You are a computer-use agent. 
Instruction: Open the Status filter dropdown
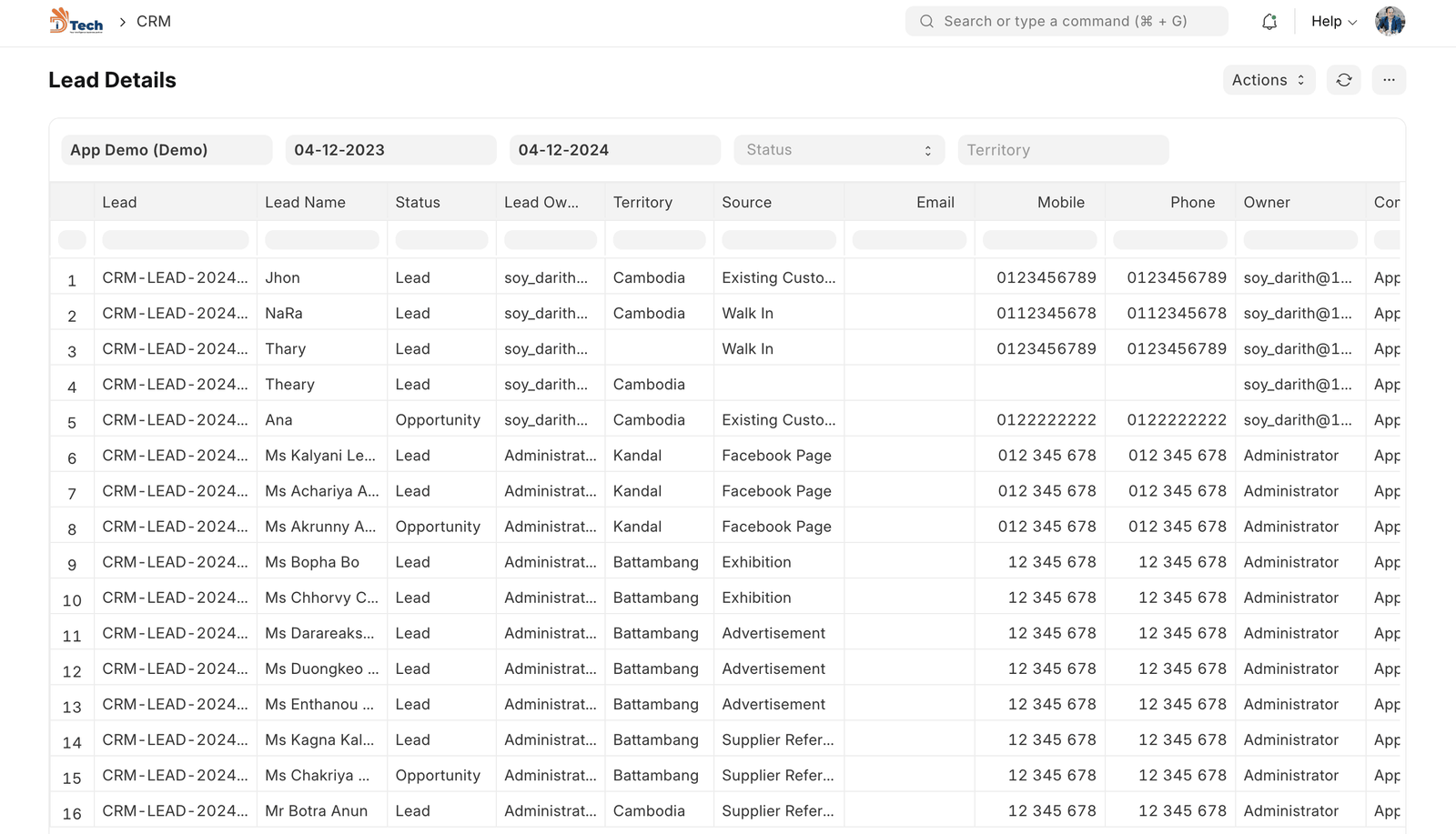[x=838, y=150]
